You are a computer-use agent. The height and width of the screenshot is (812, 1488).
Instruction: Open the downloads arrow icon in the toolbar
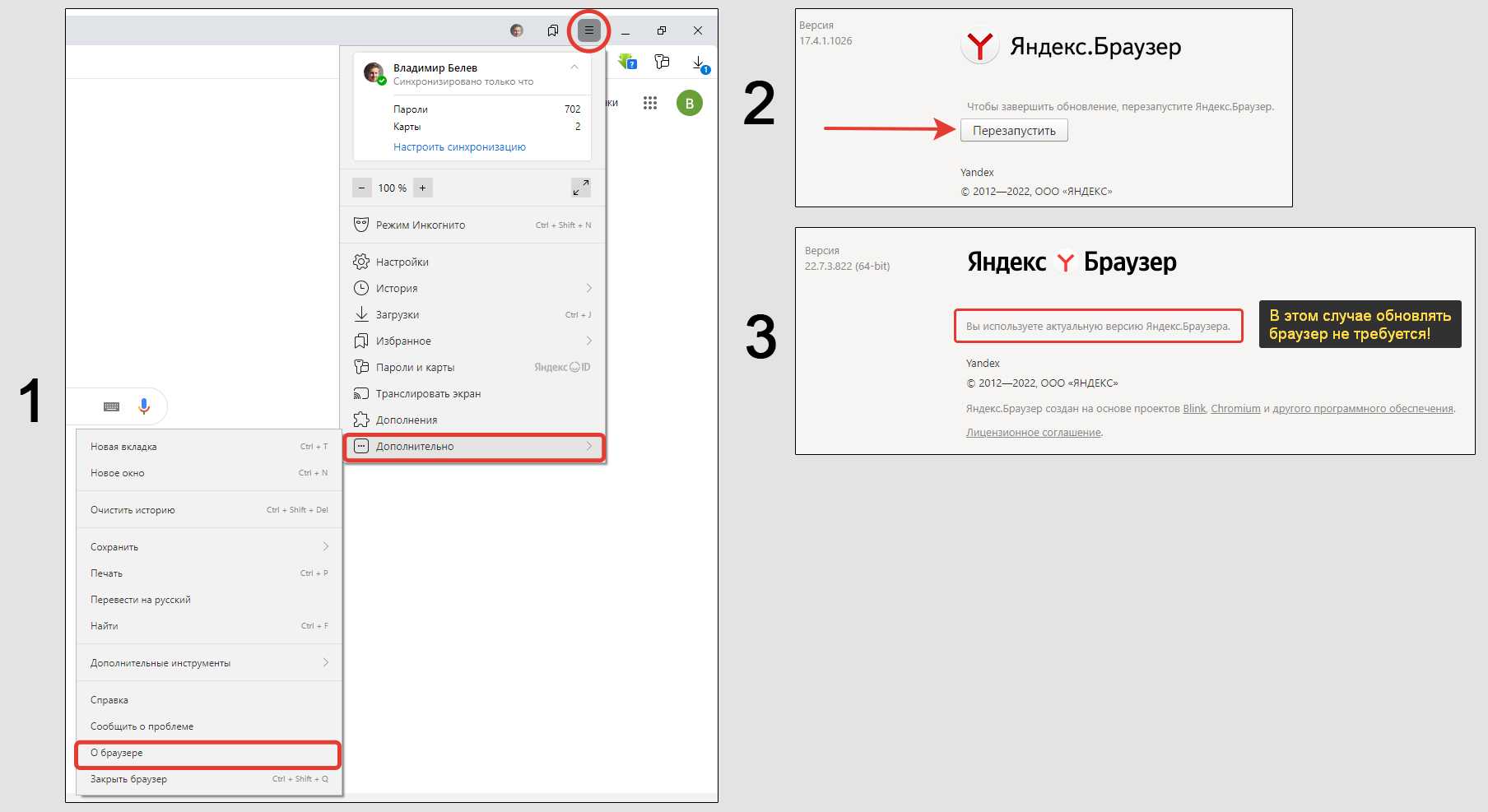coord(699,63)
